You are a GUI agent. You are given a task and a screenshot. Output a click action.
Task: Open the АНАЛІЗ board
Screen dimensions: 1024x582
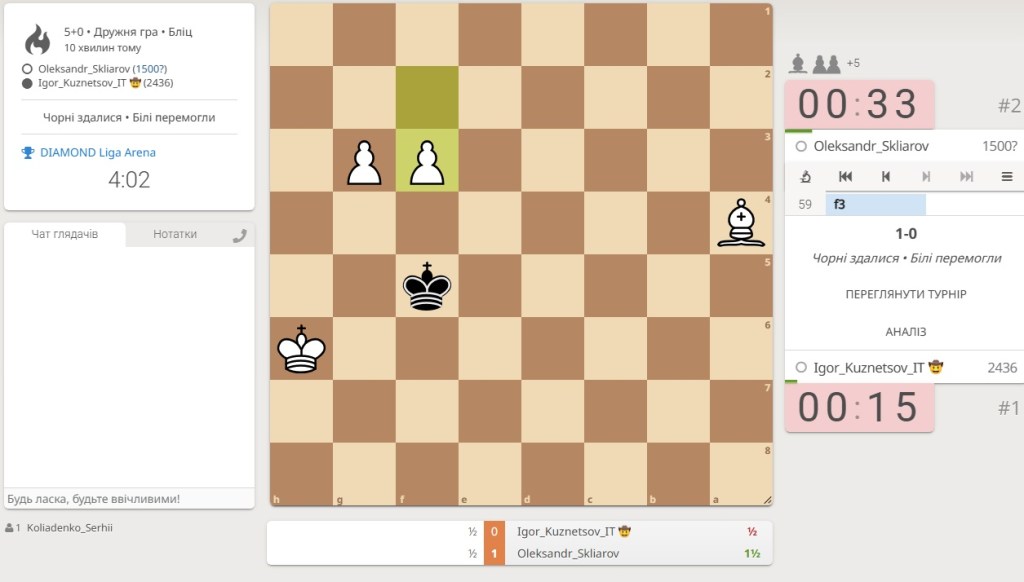click(x=906, y=332)
